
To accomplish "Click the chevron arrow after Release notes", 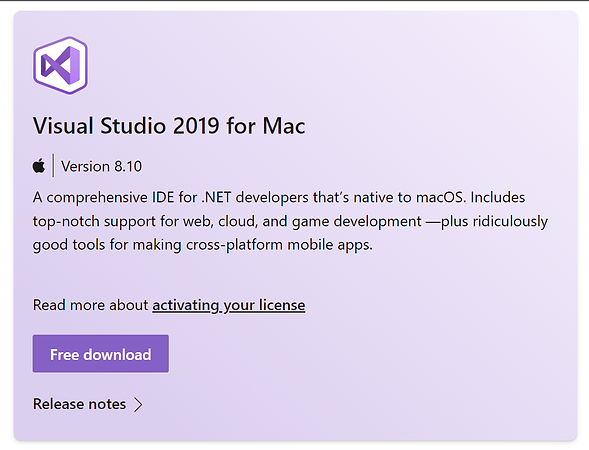I will (x=138, y=405).
